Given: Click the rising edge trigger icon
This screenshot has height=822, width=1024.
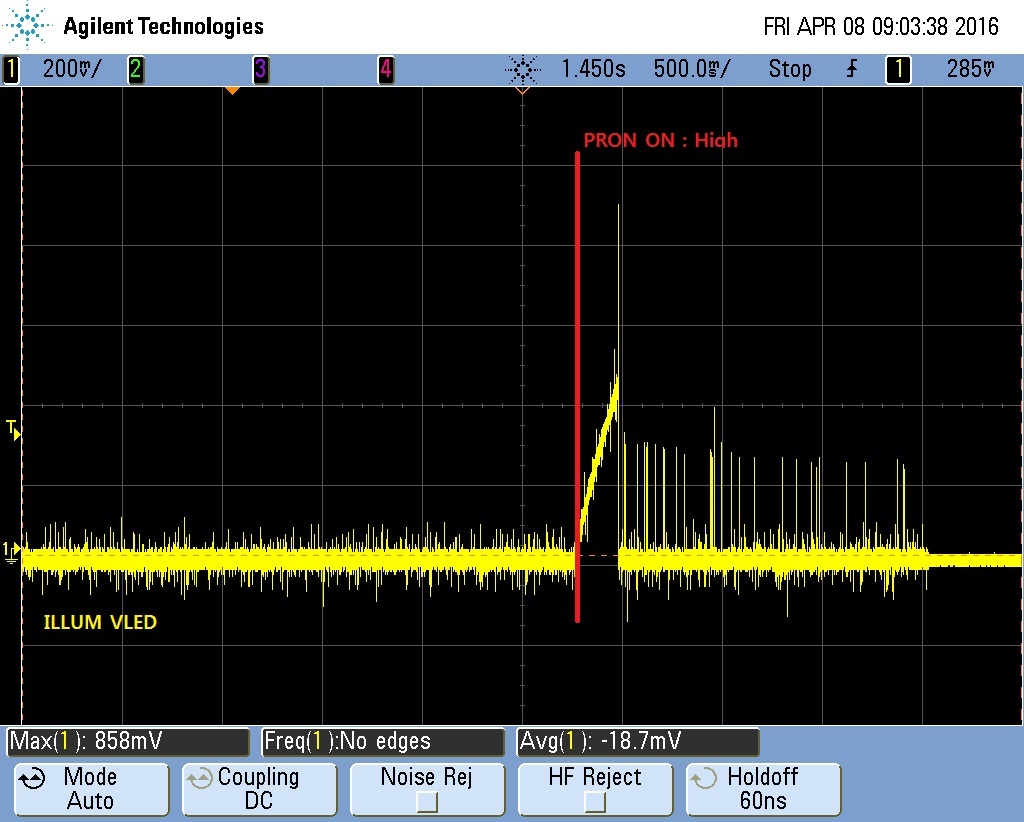Looking at the screenshot, I should [x=852, y=69].
